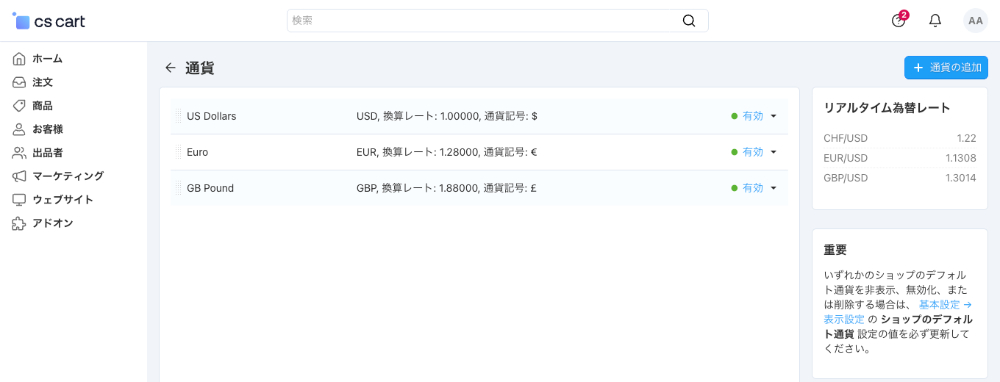Click the CHF/USD rate row
Image resolution: width=1000 pixels, height=382 pixels.
click(x=899, y=138)
